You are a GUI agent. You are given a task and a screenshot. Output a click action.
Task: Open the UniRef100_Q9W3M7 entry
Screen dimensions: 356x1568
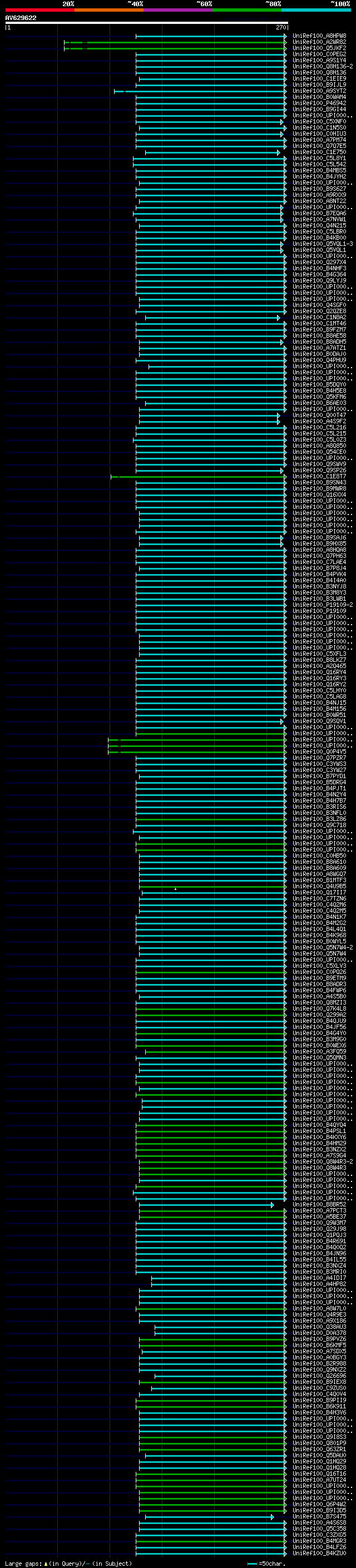point(319,1223)
